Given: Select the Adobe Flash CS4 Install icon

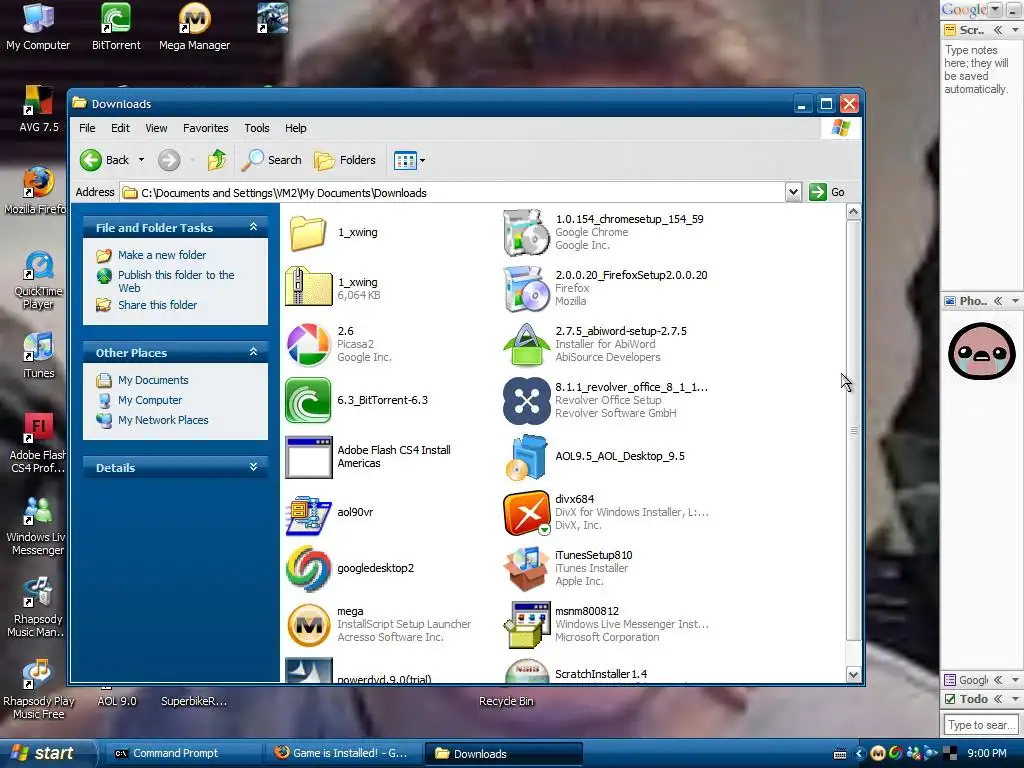Looking at the screenshot, I should [308, 456].
